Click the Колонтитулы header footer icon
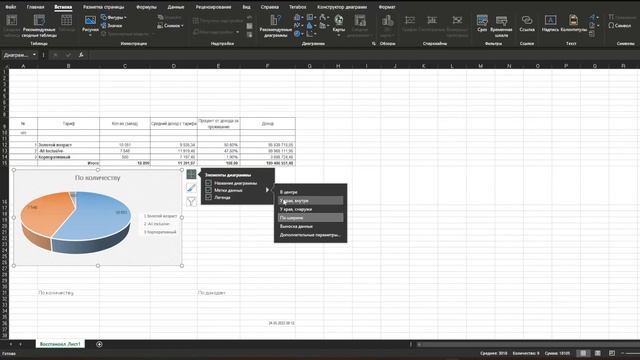 pyautogui.click(x=573, y=24)
